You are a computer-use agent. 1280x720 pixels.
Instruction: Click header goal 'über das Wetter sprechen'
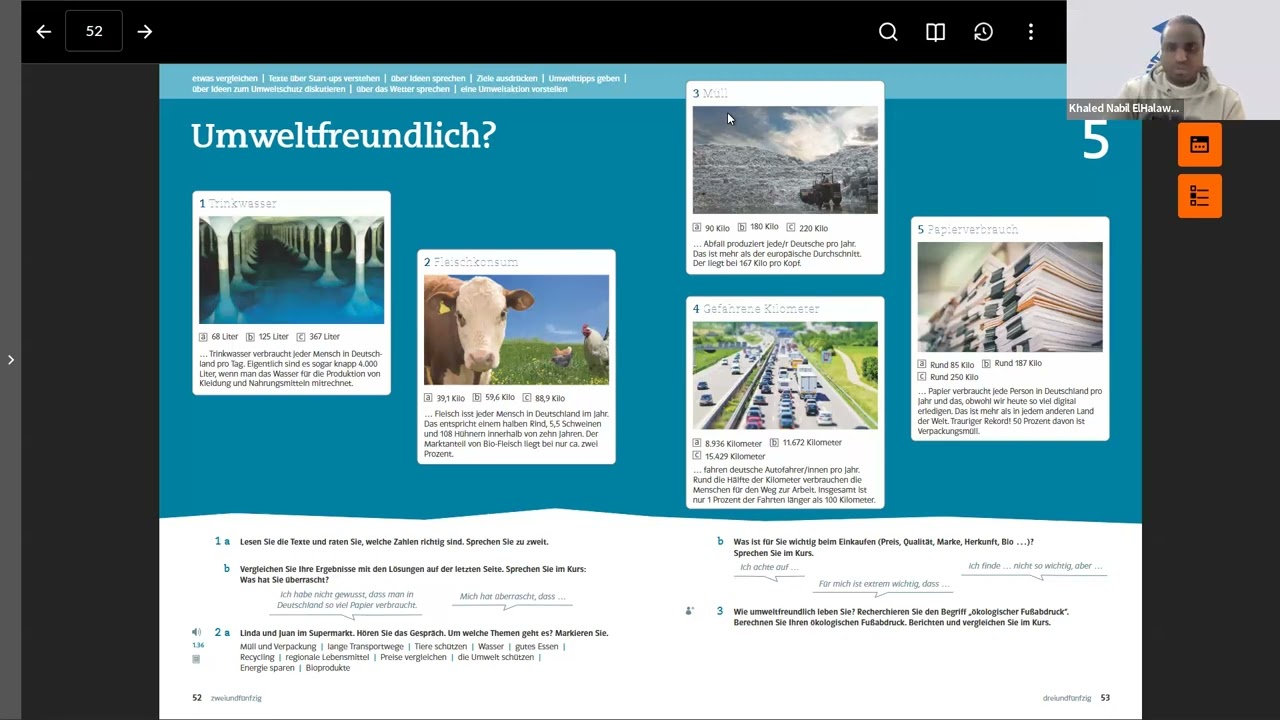pyautogui.click(x=403, y=89)
